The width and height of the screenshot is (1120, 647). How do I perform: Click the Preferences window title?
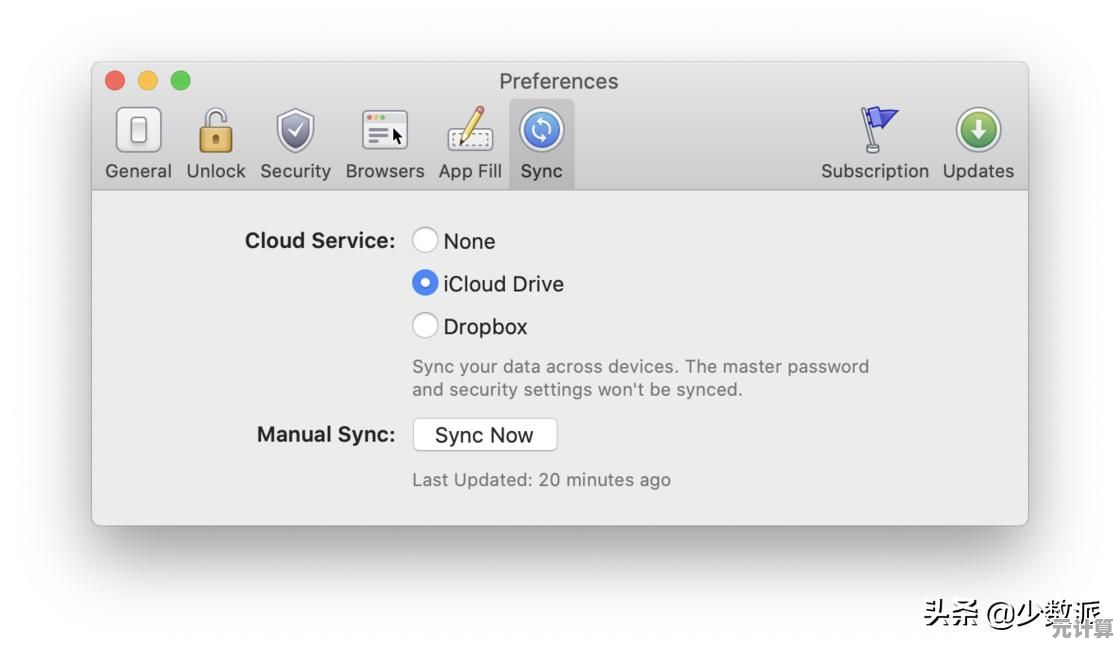559,81
